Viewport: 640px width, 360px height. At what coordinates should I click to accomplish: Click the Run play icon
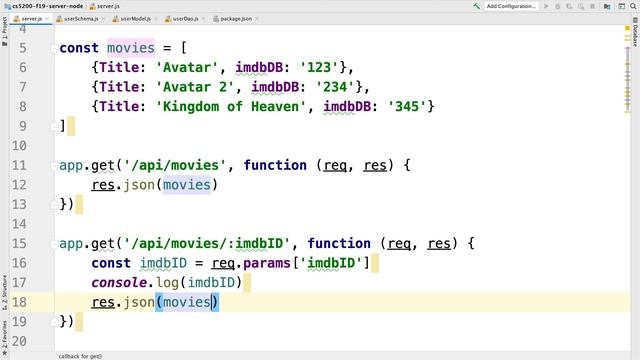(546, 6)
